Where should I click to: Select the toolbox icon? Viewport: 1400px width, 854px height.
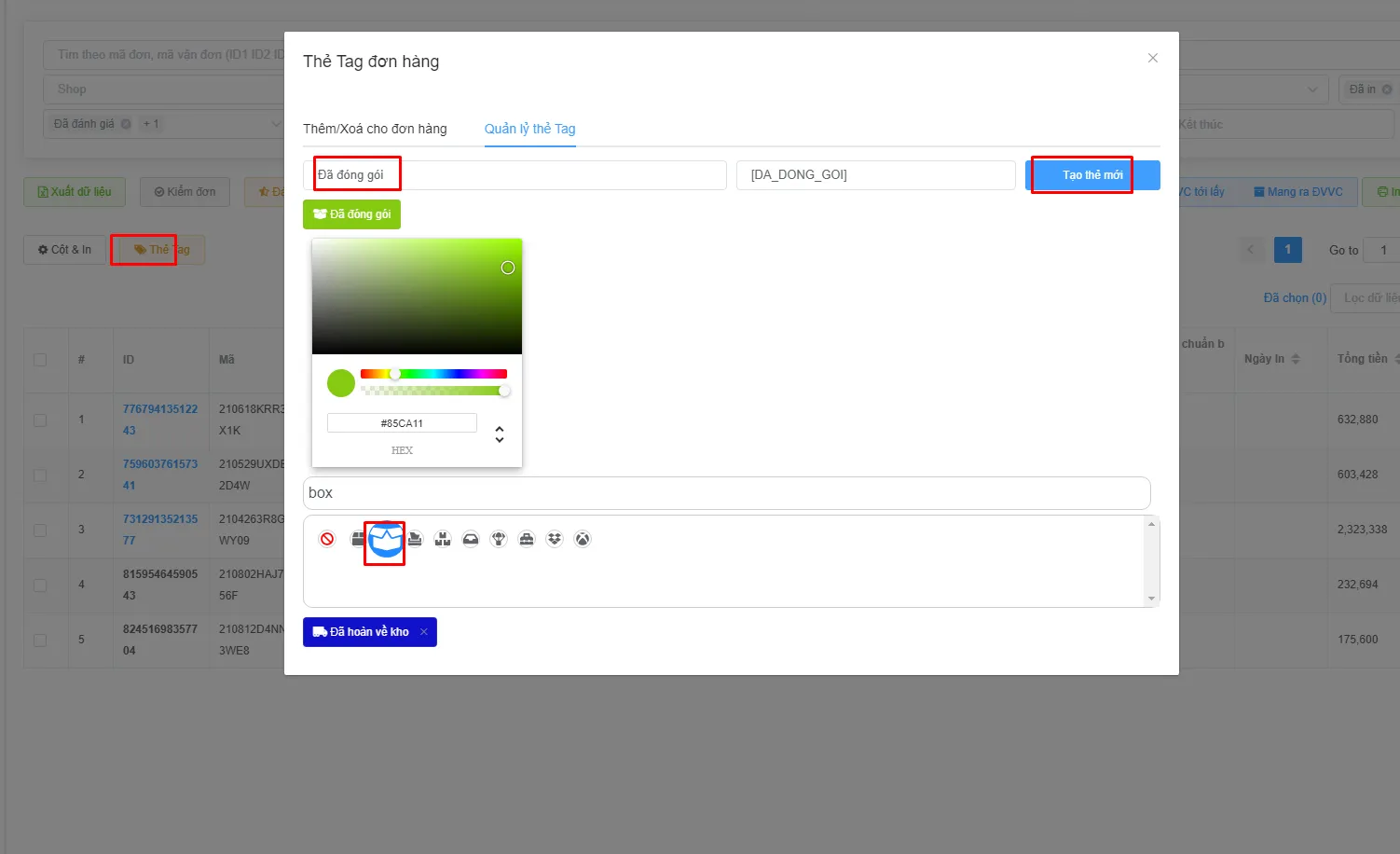527,539
